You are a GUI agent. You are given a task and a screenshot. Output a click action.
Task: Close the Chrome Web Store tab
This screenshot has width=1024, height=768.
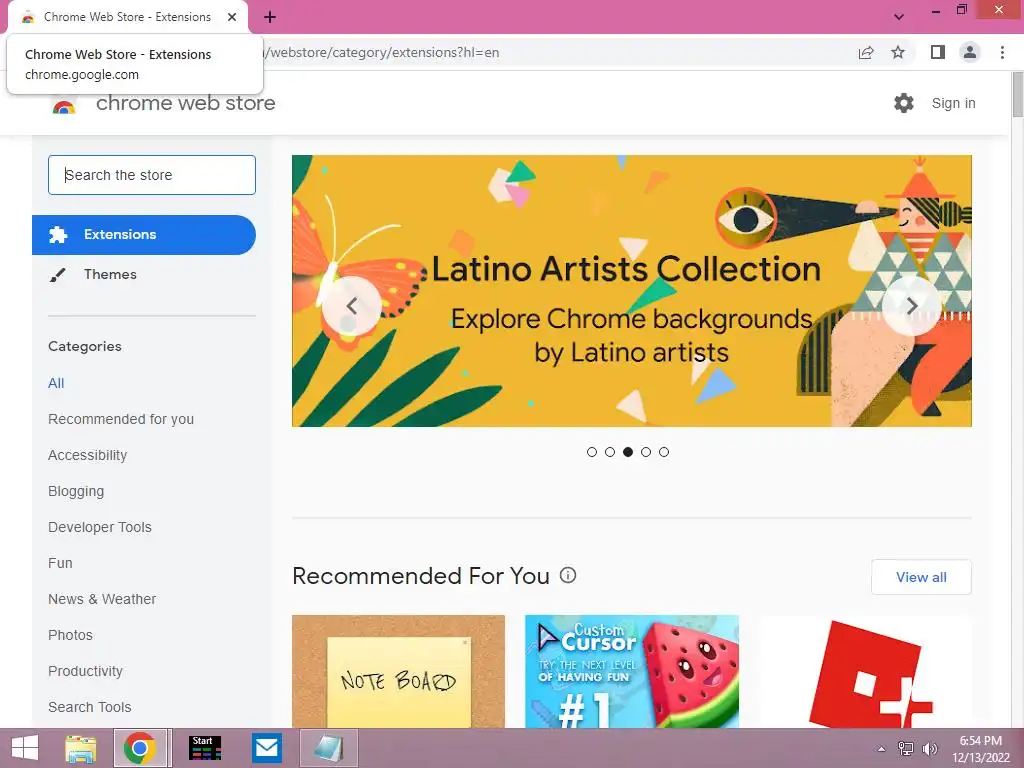[232, 17]
